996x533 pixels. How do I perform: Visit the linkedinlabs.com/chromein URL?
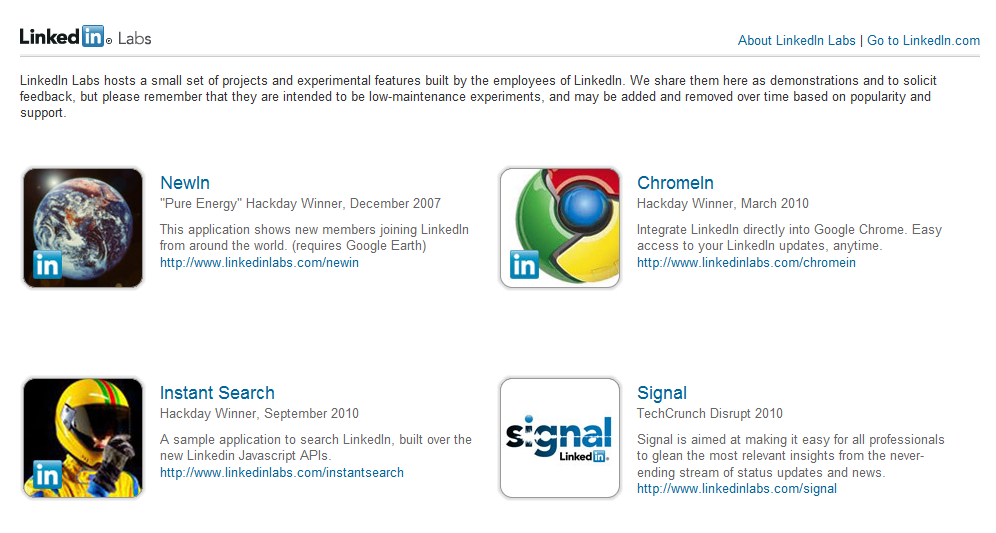[x=746, y=262]
